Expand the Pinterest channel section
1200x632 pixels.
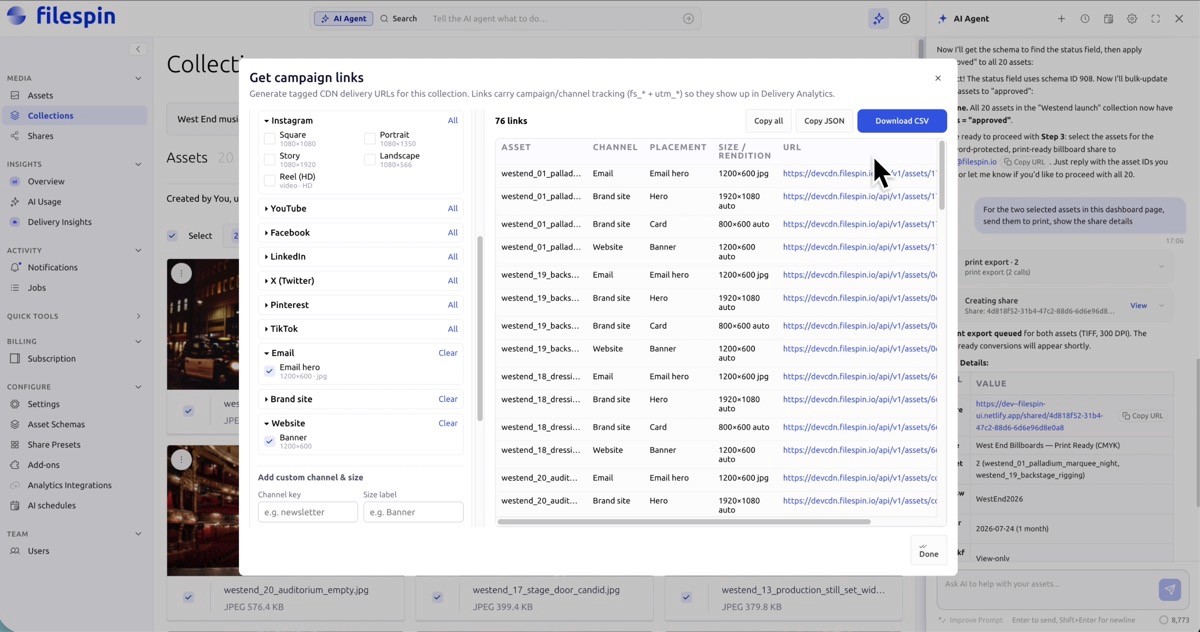286,305
